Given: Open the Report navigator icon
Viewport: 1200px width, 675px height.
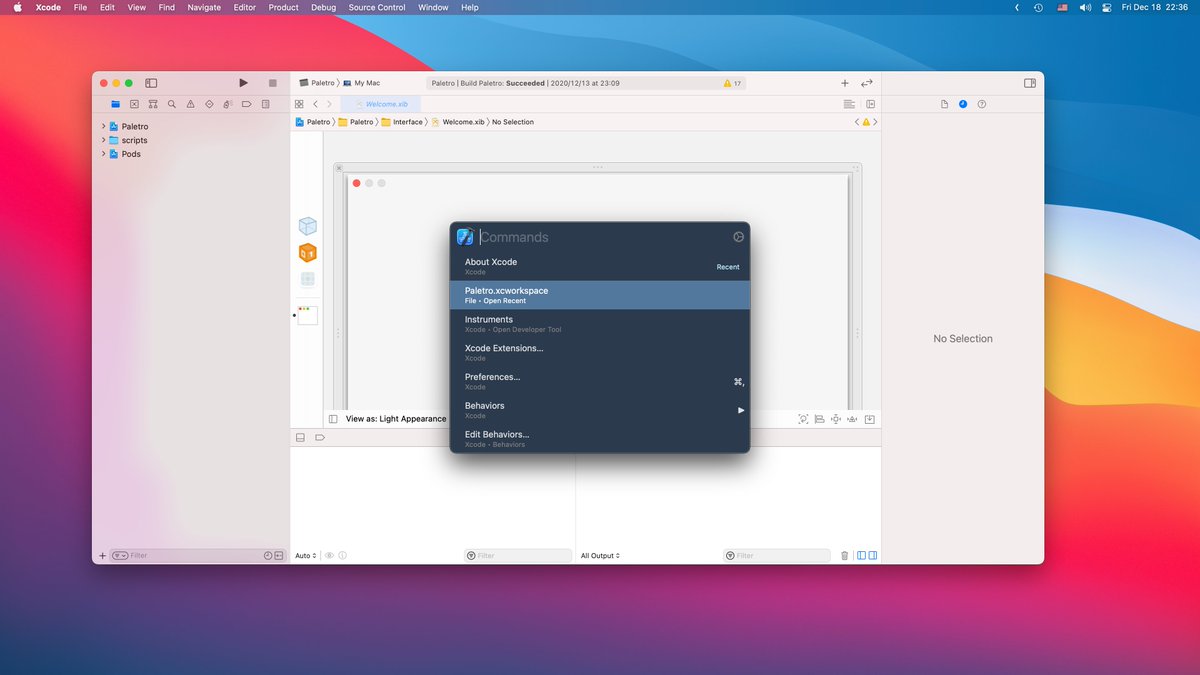Looking at the screenshot, I should pyautogui.click(x=265, y=104).
